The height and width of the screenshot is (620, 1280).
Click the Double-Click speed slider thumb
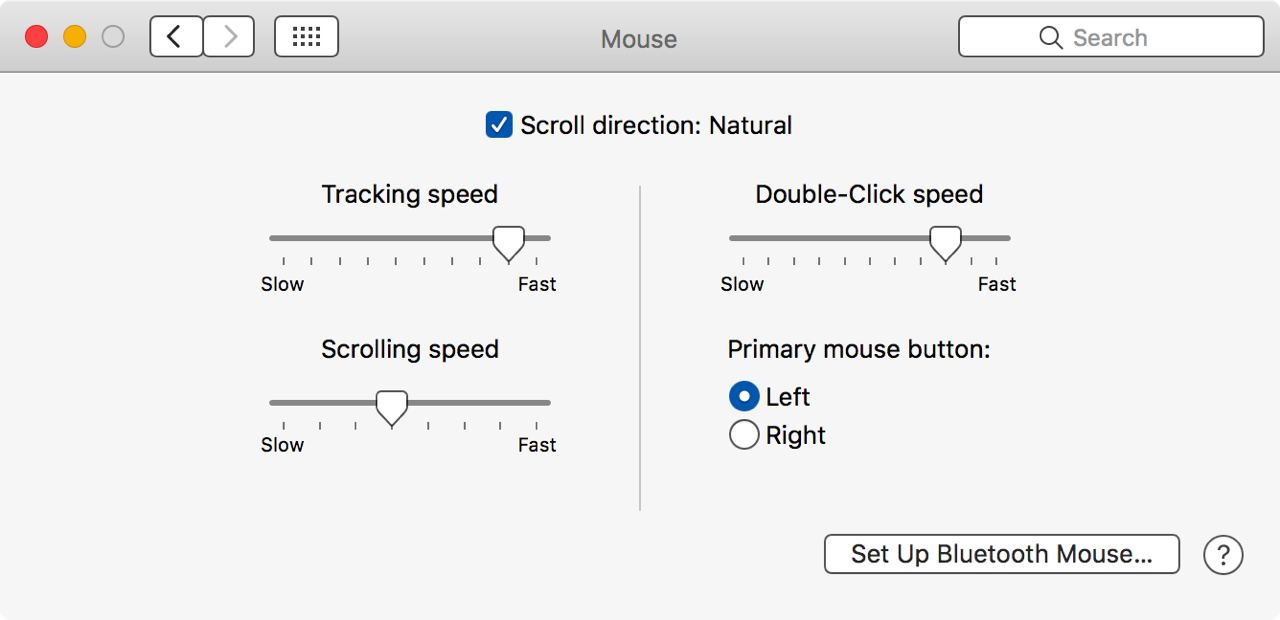[x=945, y=243]
